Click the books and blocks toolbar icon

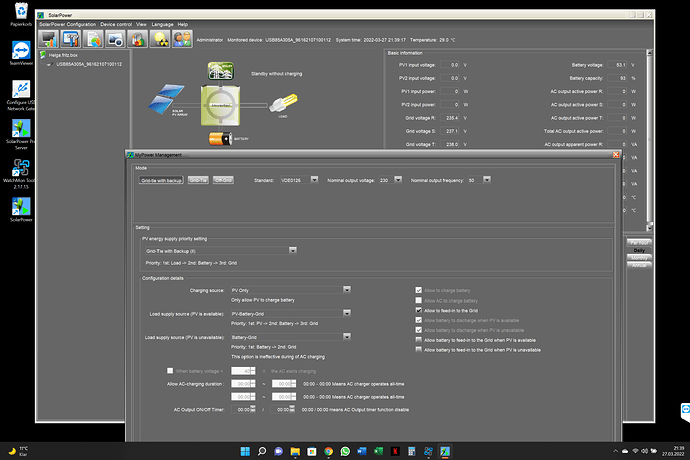click(x=138, y=39)
